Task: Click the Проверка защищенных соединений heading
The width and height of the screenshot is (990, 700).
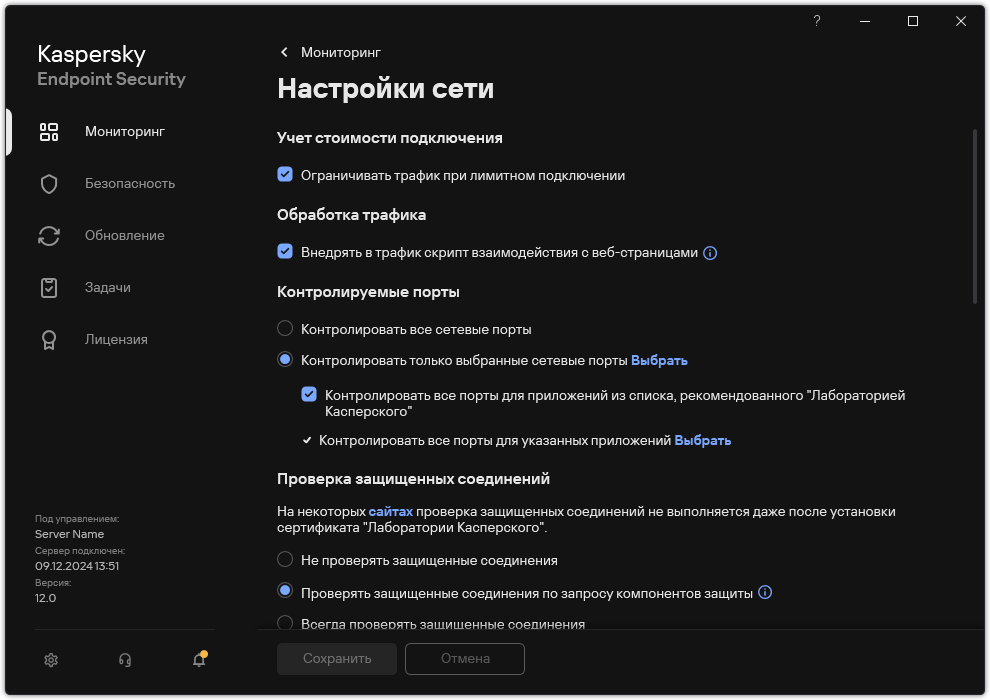Action: [x=413, y=479]
